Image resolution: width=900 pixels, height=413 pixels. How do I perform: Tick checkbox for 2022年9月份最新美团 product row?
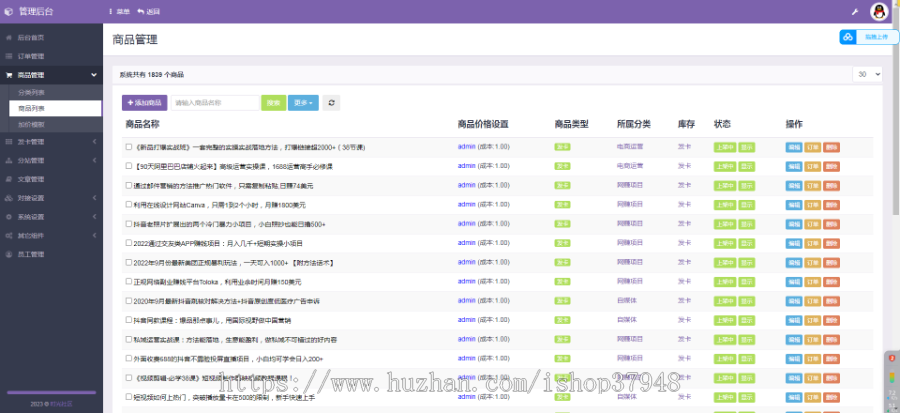pos(129,262)
